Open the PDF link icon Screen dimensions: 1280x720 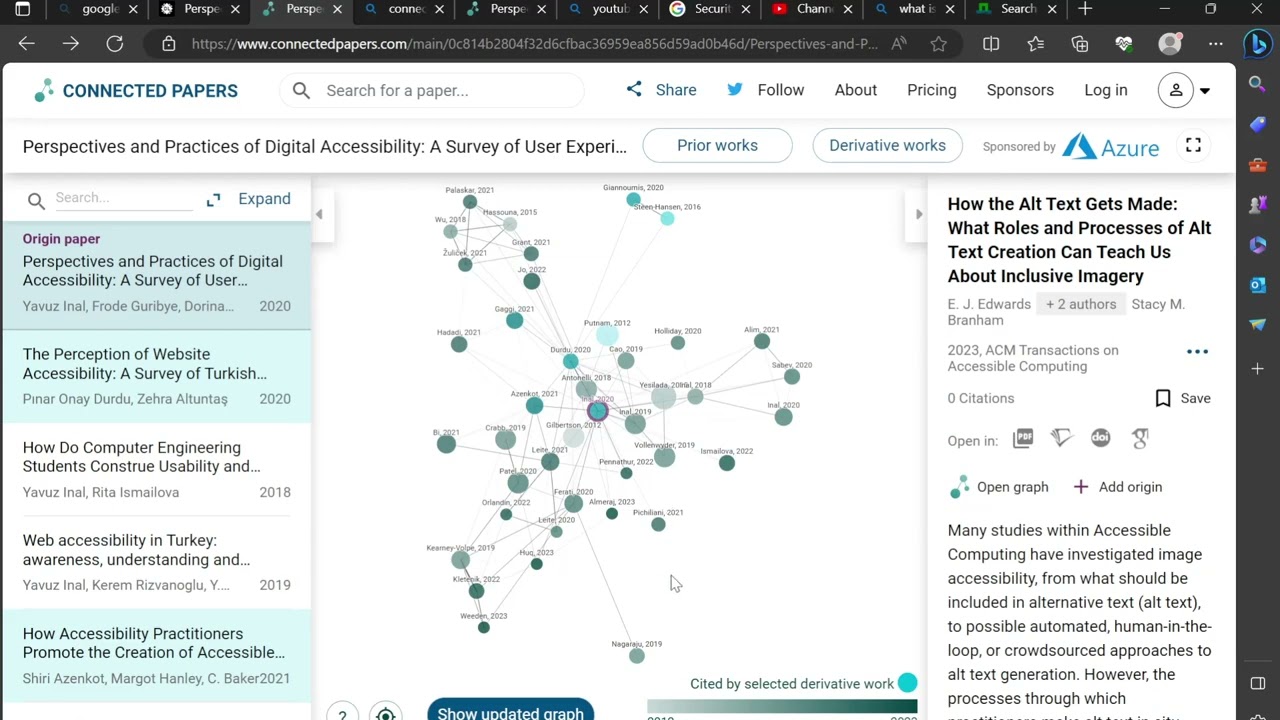1023,438
